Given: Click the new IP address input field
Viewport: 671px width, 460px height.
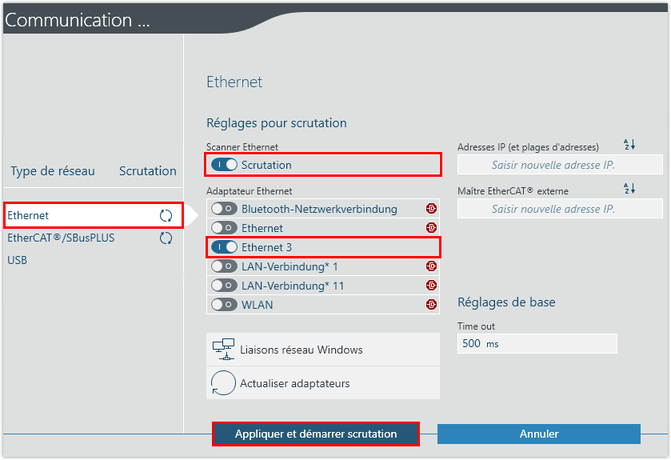Looking at the screenshot, I should tap(559, 165).
